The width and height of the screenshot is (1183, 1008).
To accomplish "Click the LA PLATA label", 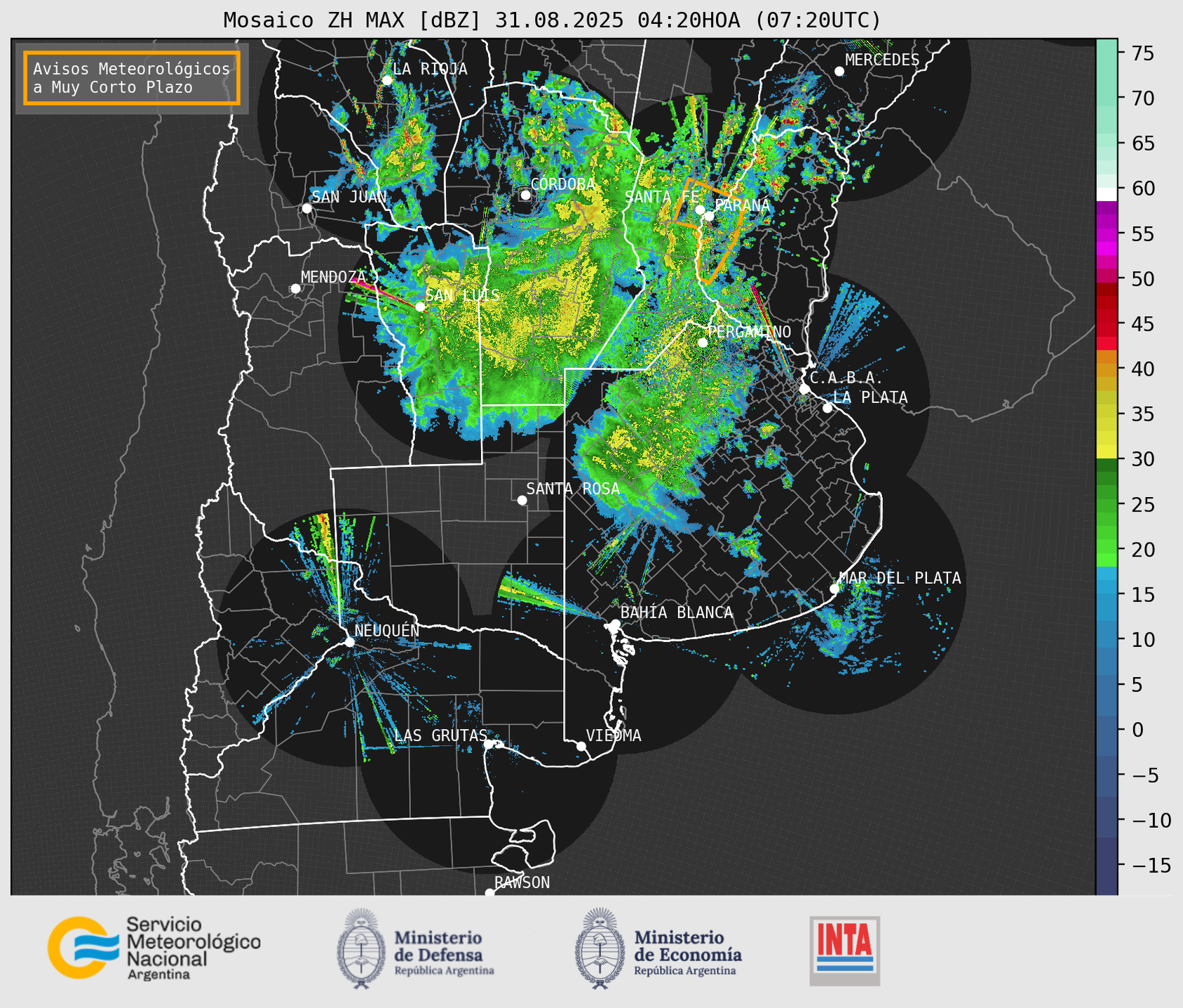I will point(870,397).
